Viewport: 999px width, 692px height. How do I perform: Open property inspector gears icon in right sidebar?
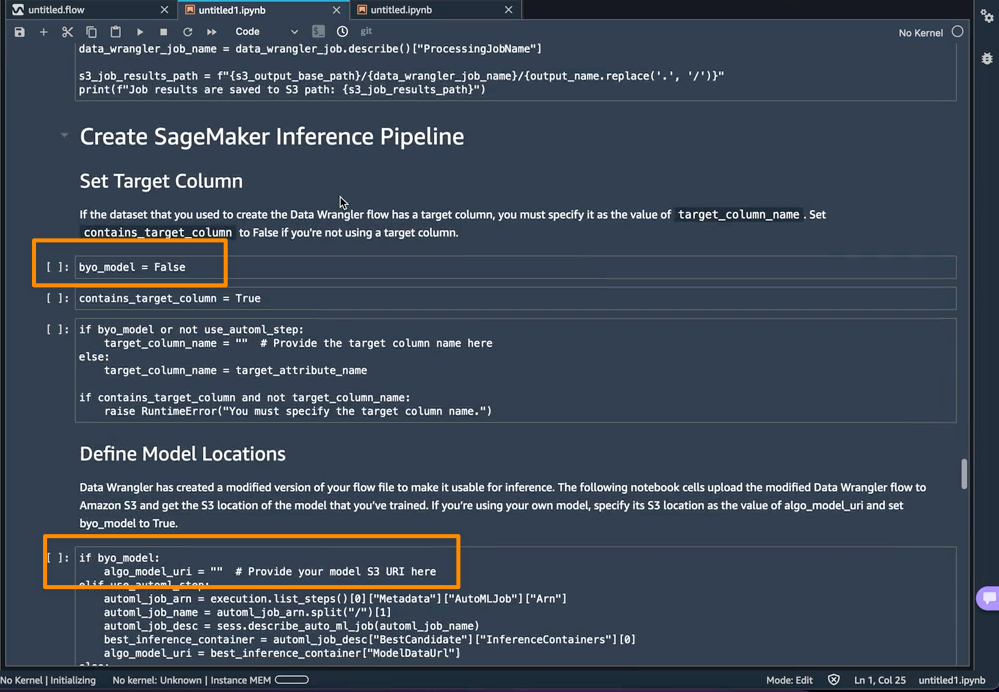[987, 16]
